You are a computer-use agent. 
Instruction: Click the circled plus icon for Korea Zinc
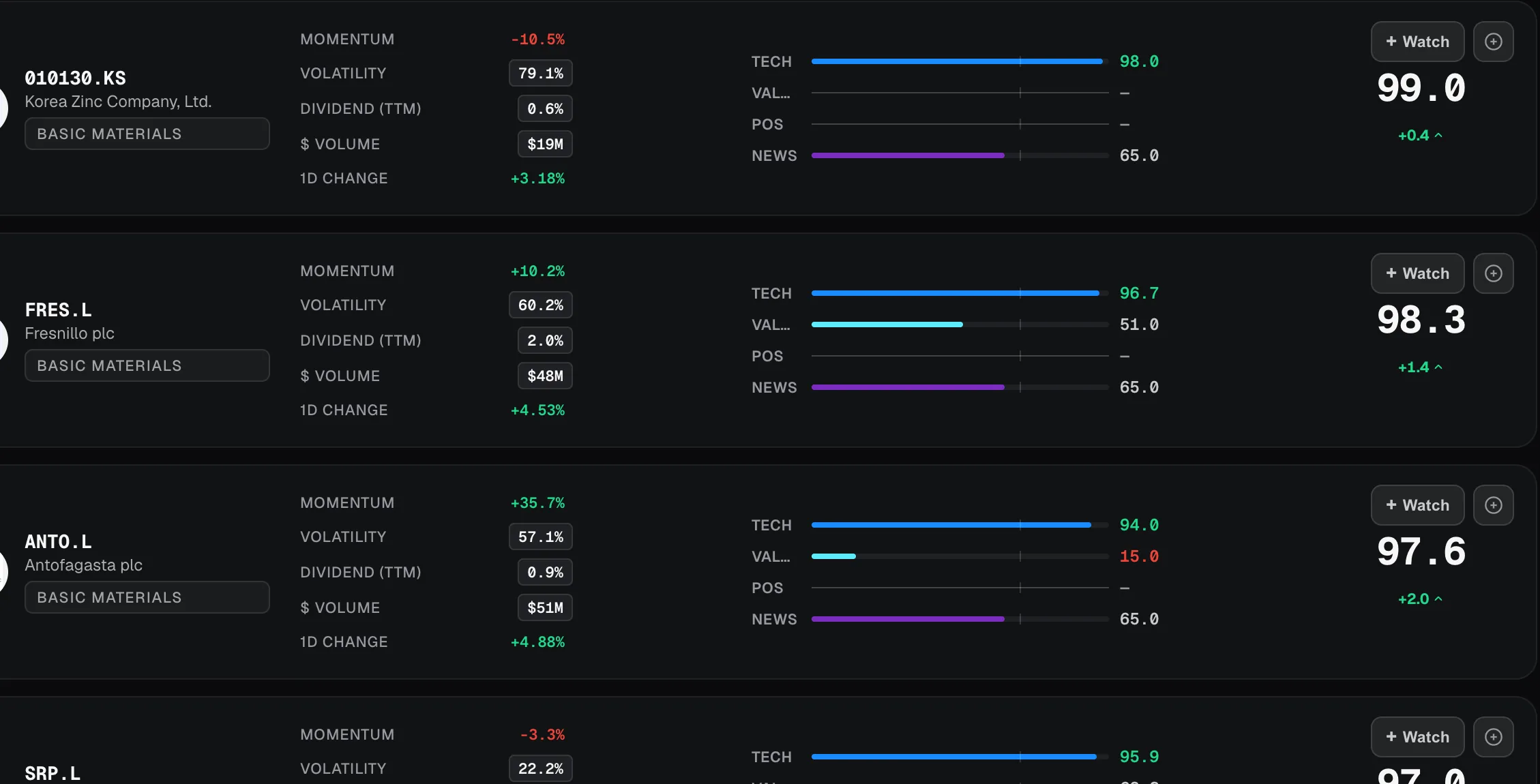1493,42
